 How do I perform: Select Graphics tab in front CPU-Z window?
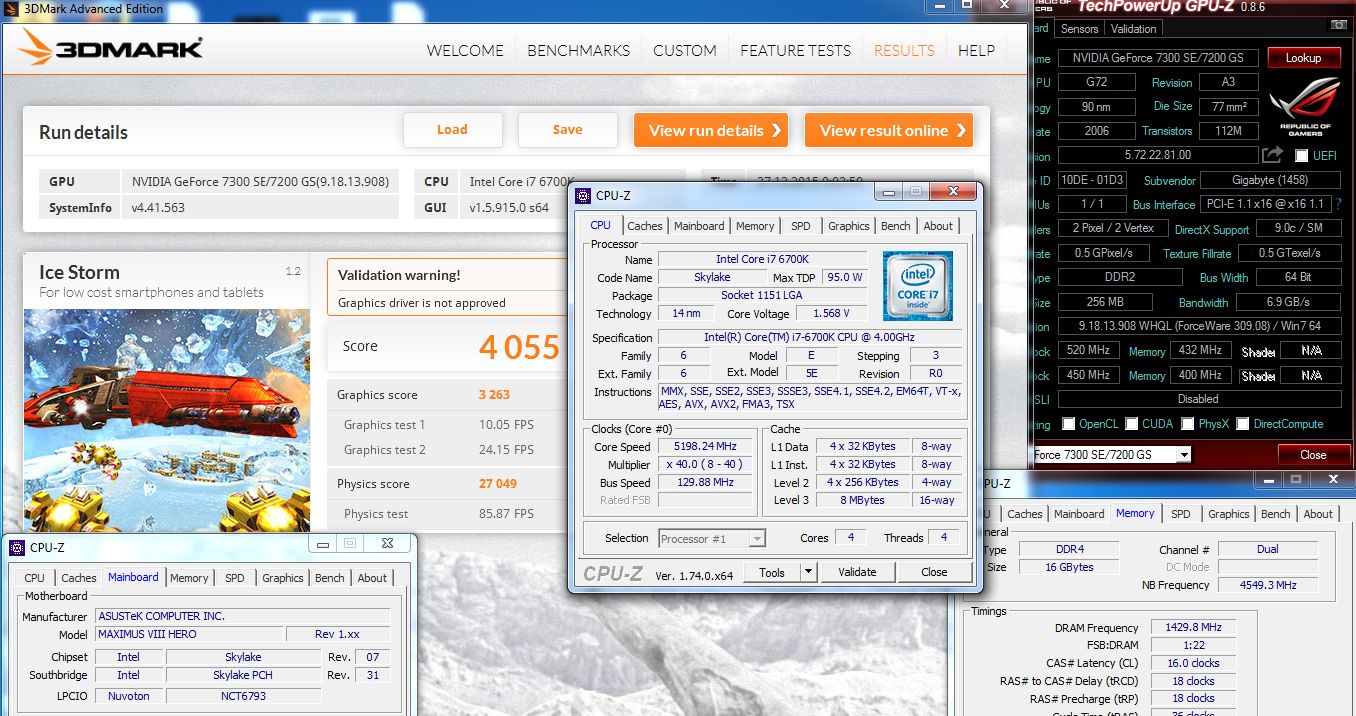click(849, 226)
